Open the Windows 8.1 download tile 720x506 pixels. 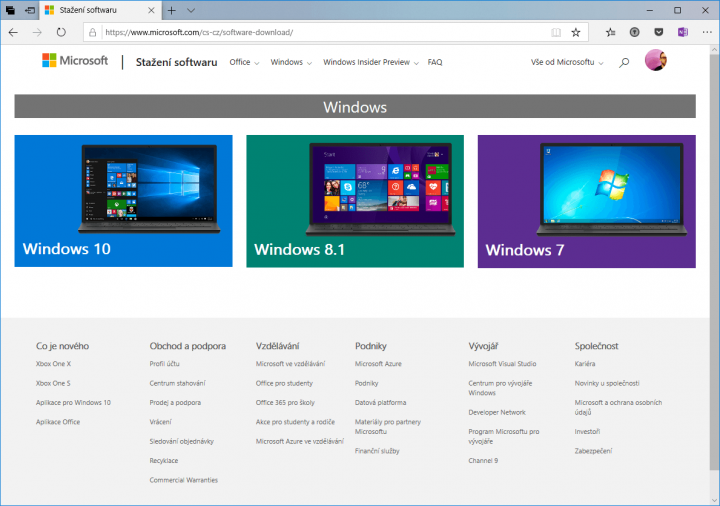coord(355,201)
